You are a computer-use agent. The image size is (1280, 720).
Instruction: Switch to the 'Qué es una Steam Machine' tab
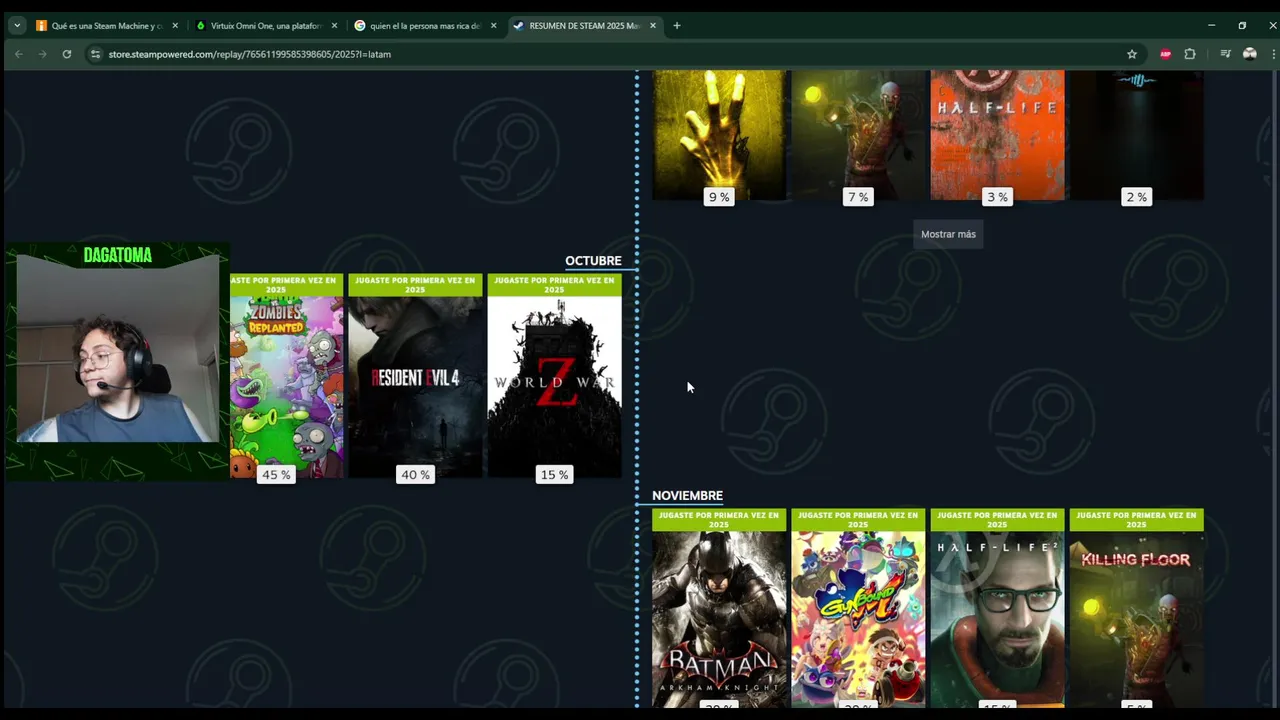[x=107, y=25]
